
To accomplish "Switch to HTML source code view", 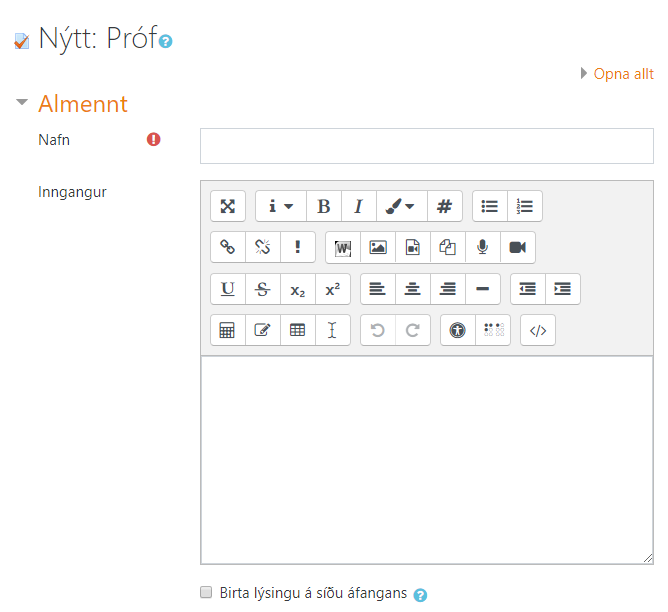I will (x=538, y=330).
